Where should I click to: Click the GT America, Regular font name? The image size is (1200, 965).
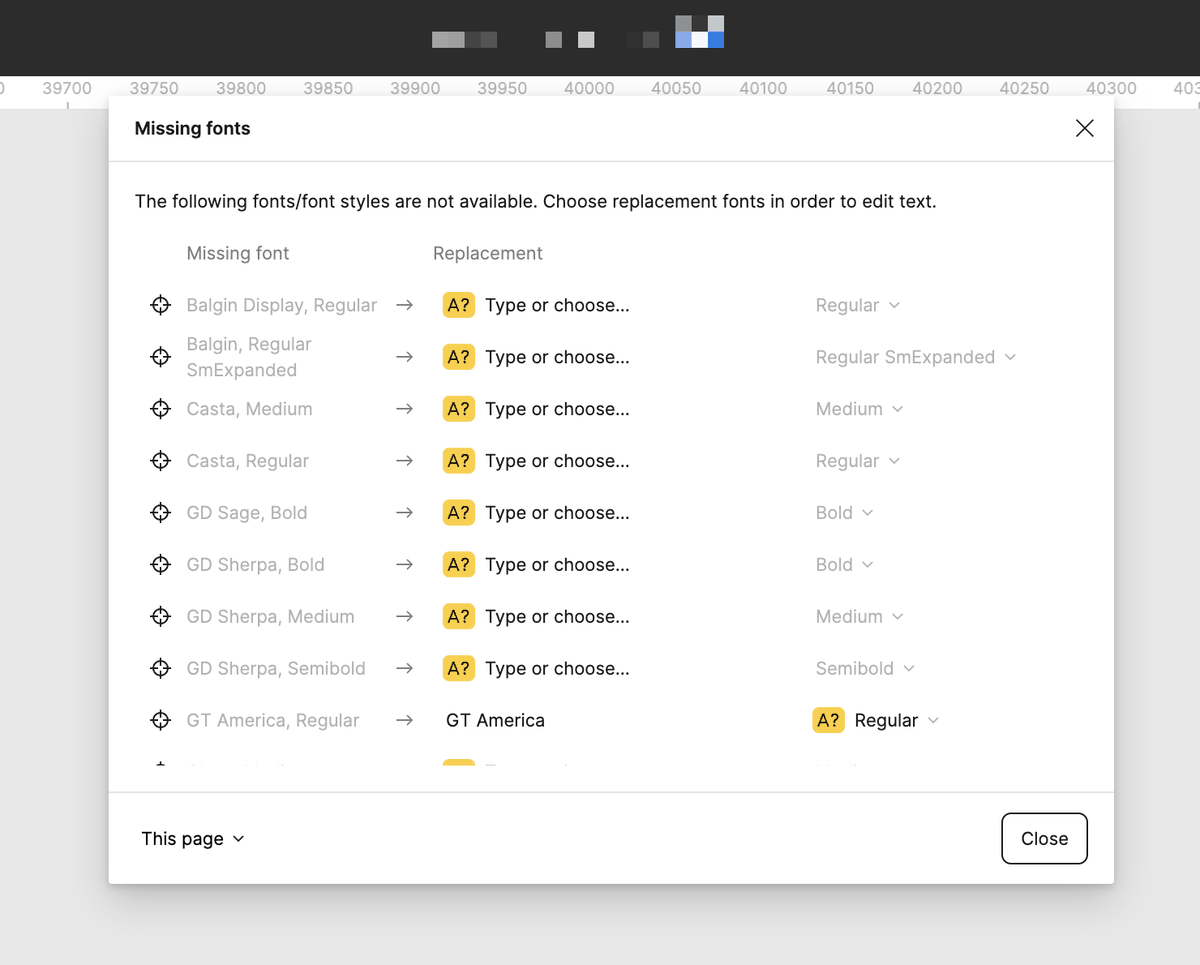(273, 721)
